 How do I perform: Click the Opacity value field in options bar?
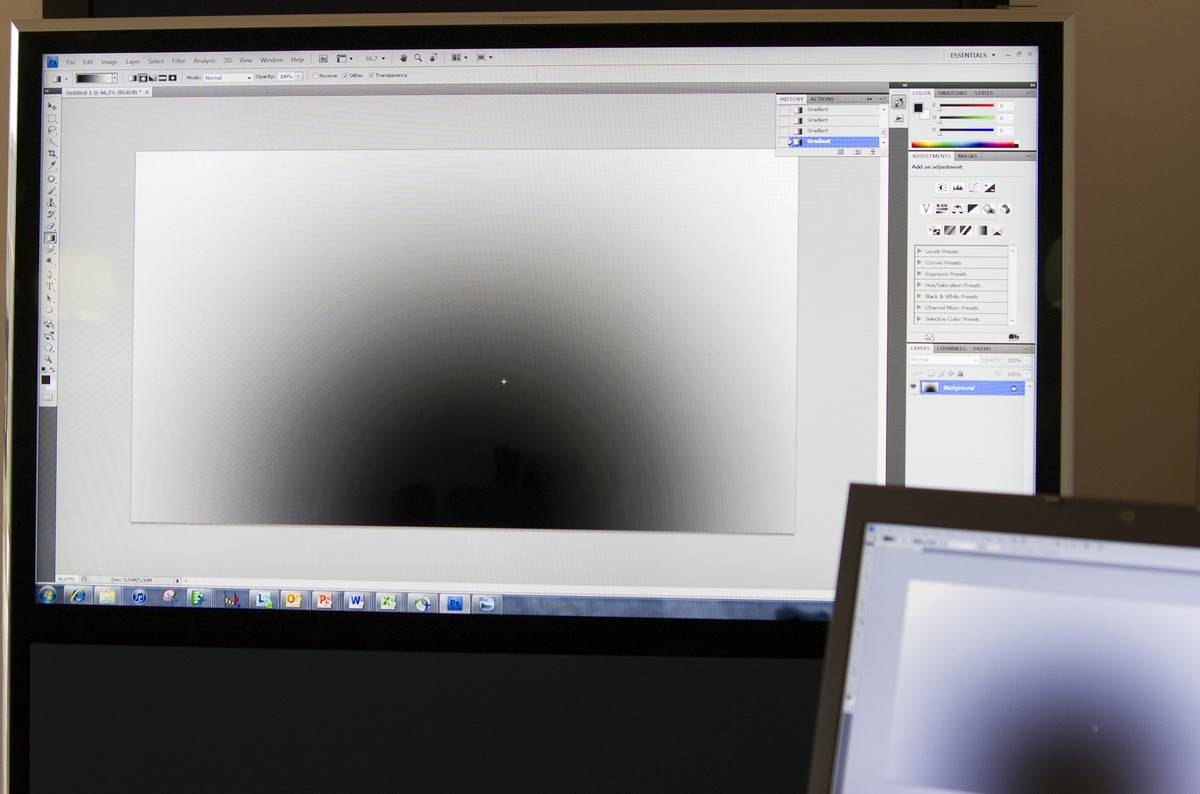(x=286, y=76)
